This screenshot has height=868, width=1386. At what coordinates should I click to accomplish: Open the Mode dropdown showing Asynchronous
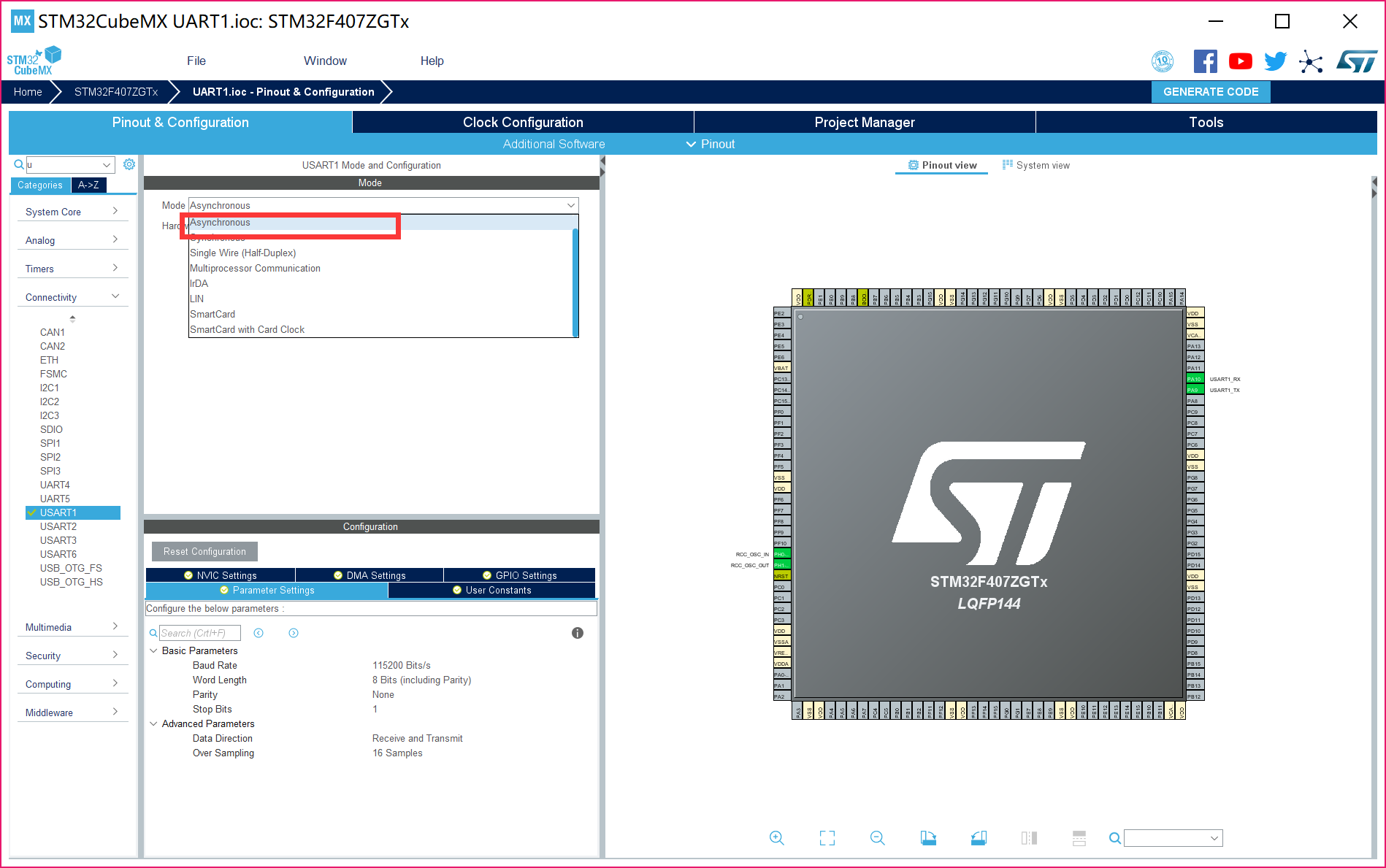(381, 205)
